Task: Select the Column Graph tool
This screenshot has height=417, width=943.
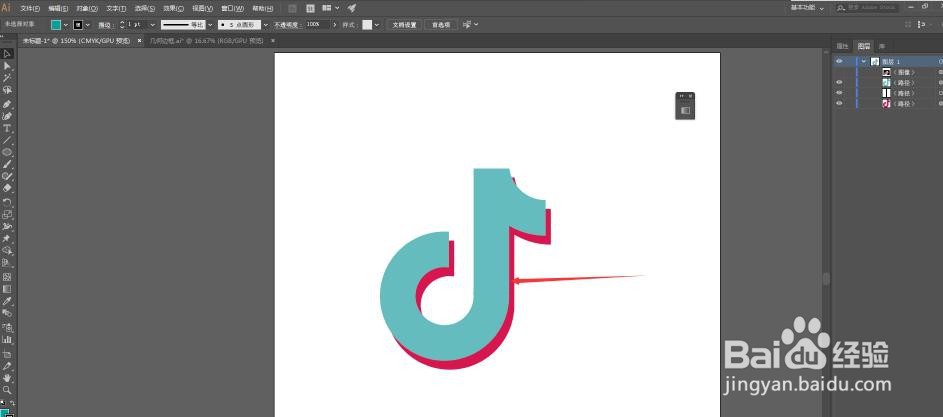Action: pos(7,340)
